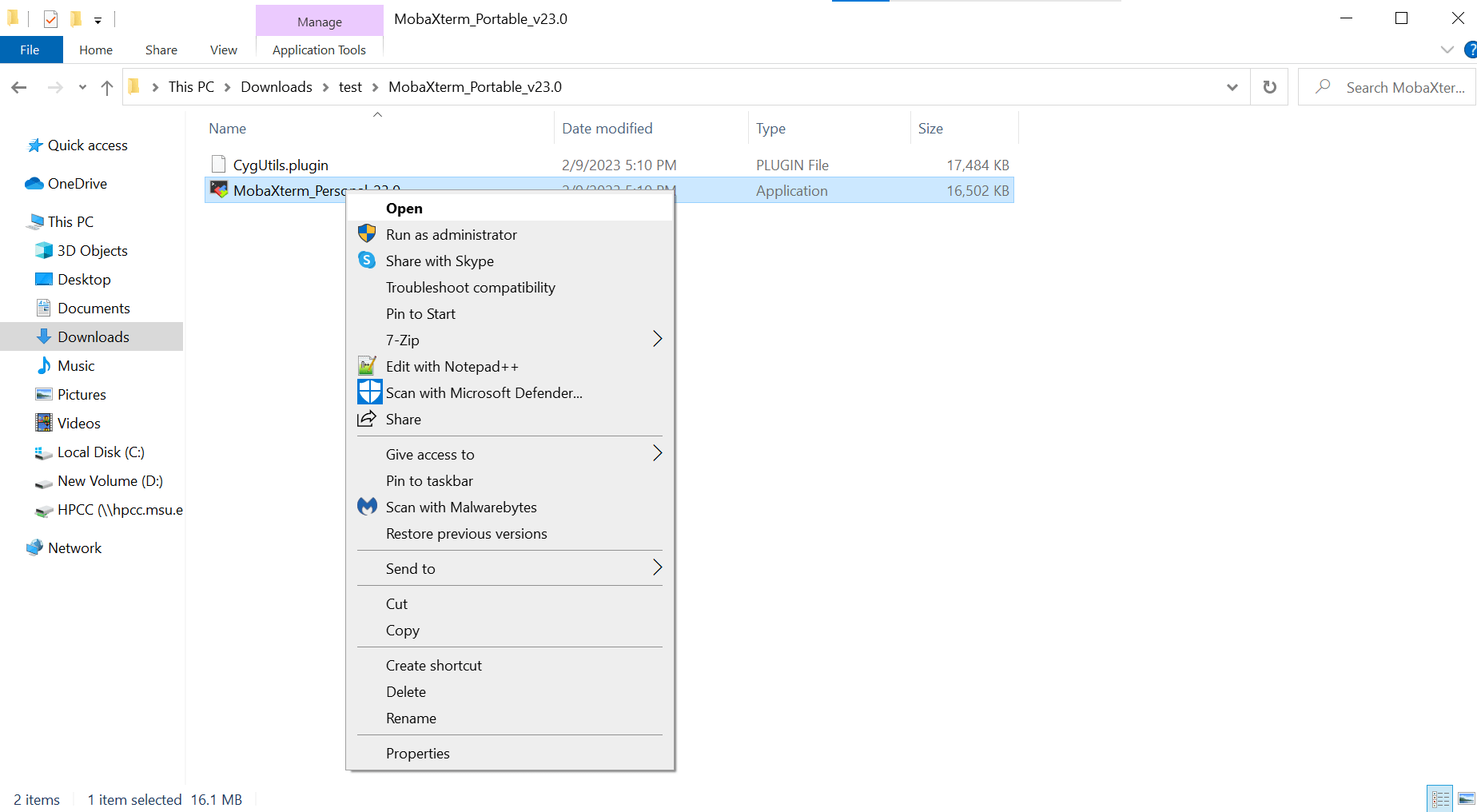Open Explorer help via question mark icon
This screenshot has height=812, width=1477.
1471,49
